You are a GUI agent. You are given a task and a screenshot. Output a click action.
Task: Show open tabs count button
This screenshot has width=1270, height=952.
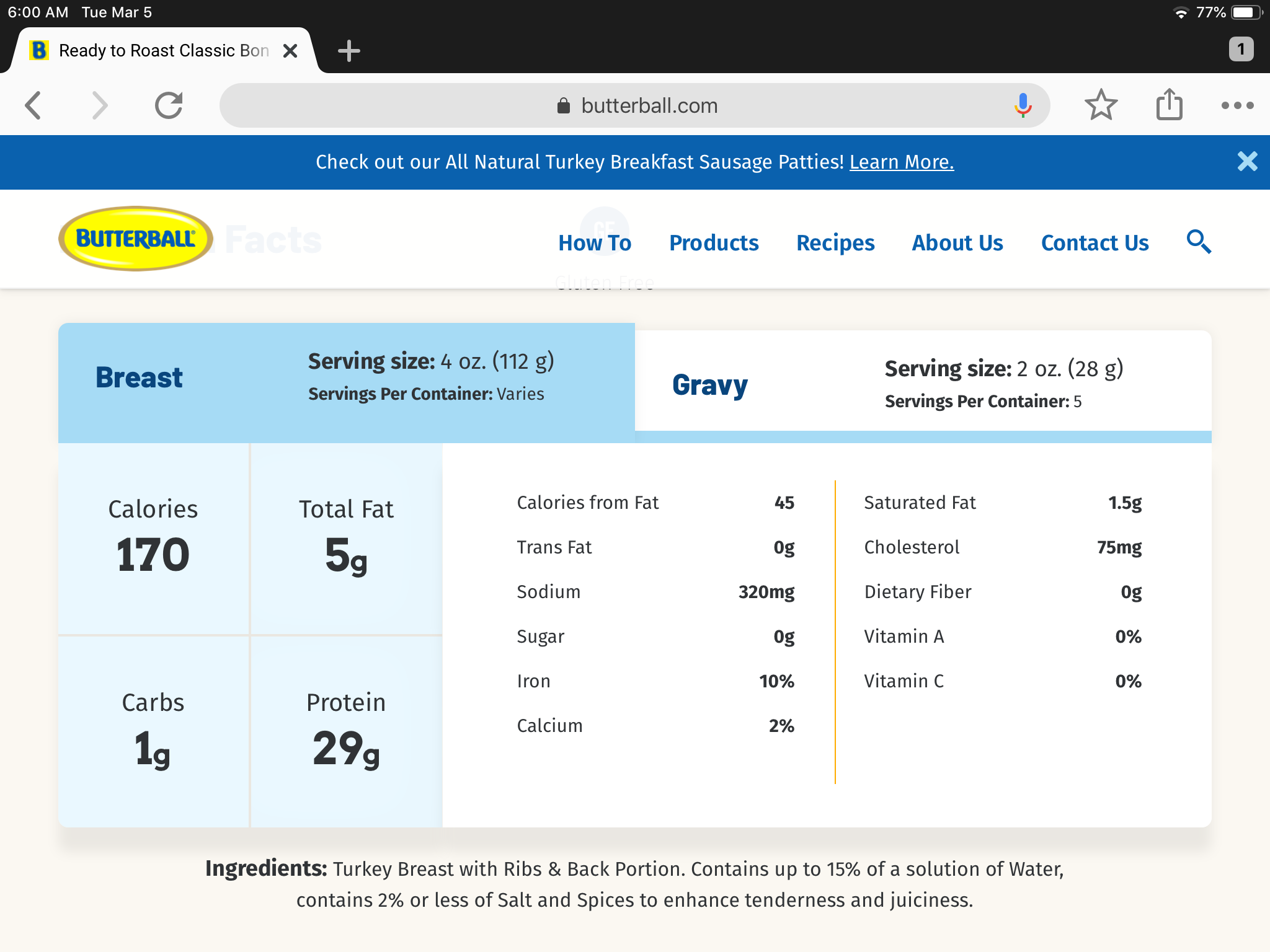coord(1241,49)
